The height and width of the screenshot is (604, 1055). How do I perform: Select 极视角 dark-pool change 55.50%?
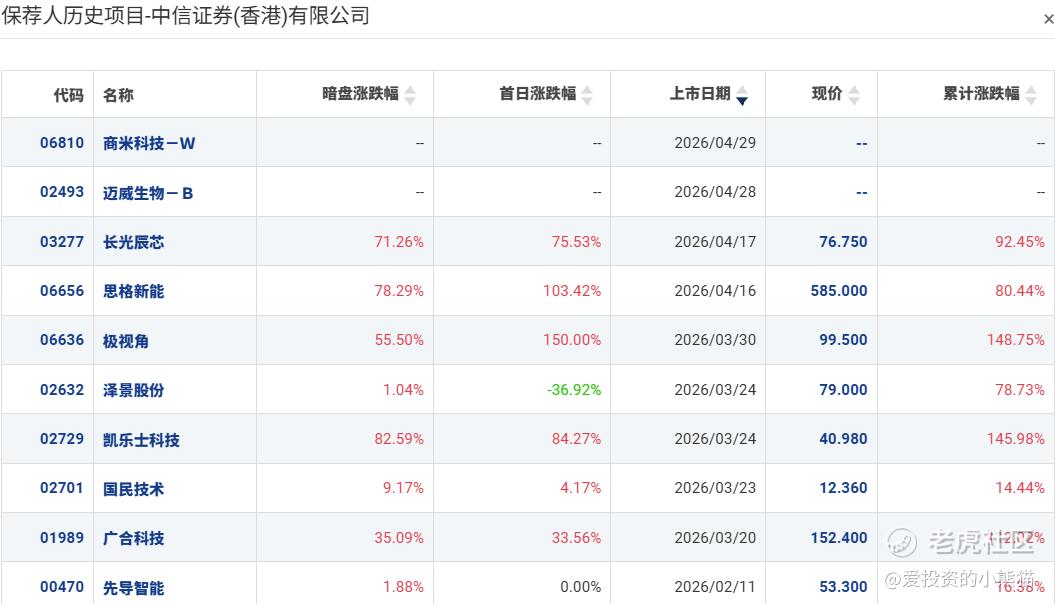[x=399, y=340]
